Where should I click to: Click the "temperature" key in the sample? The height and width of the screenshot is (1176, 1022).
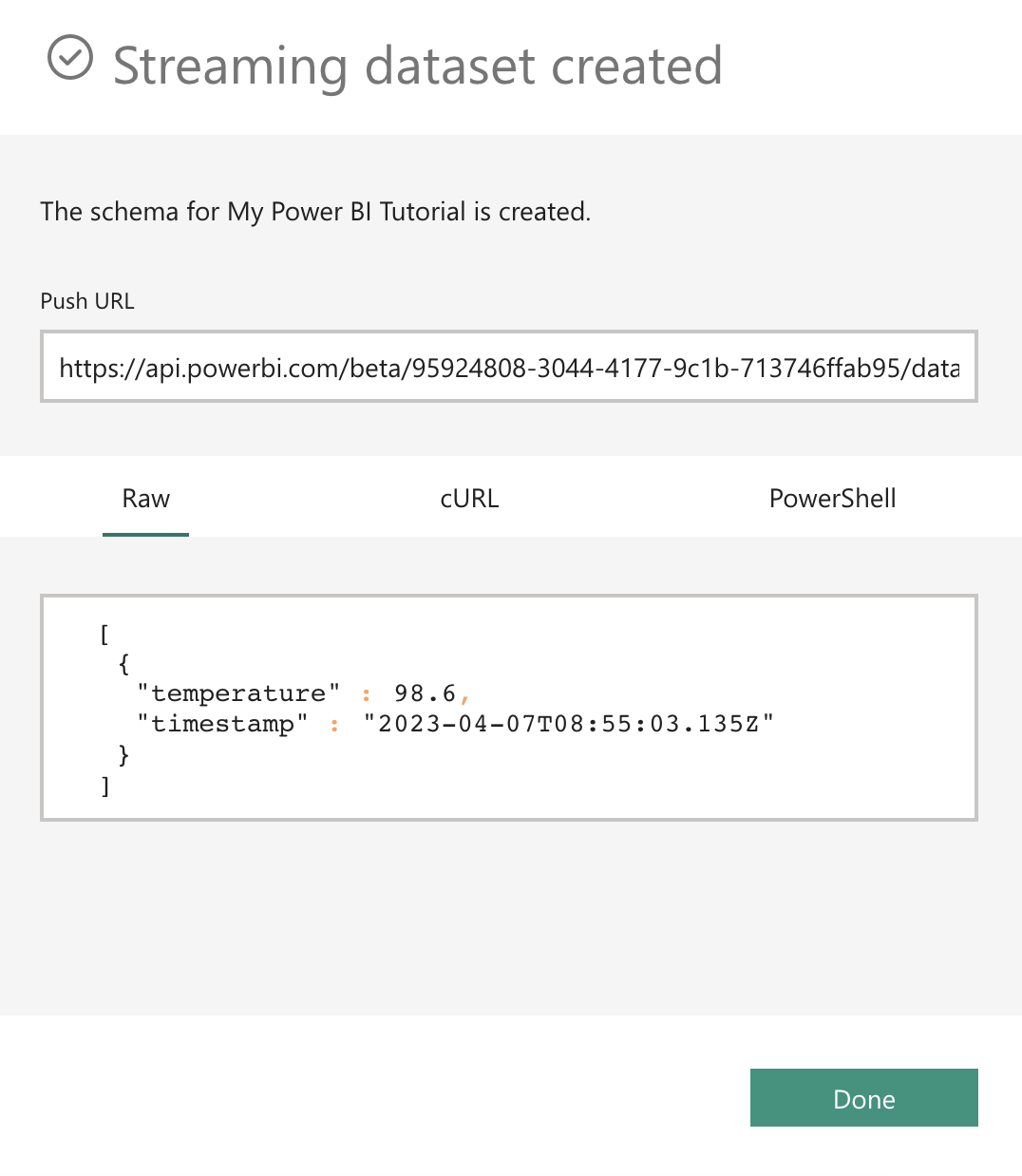(x=238, y=693)
